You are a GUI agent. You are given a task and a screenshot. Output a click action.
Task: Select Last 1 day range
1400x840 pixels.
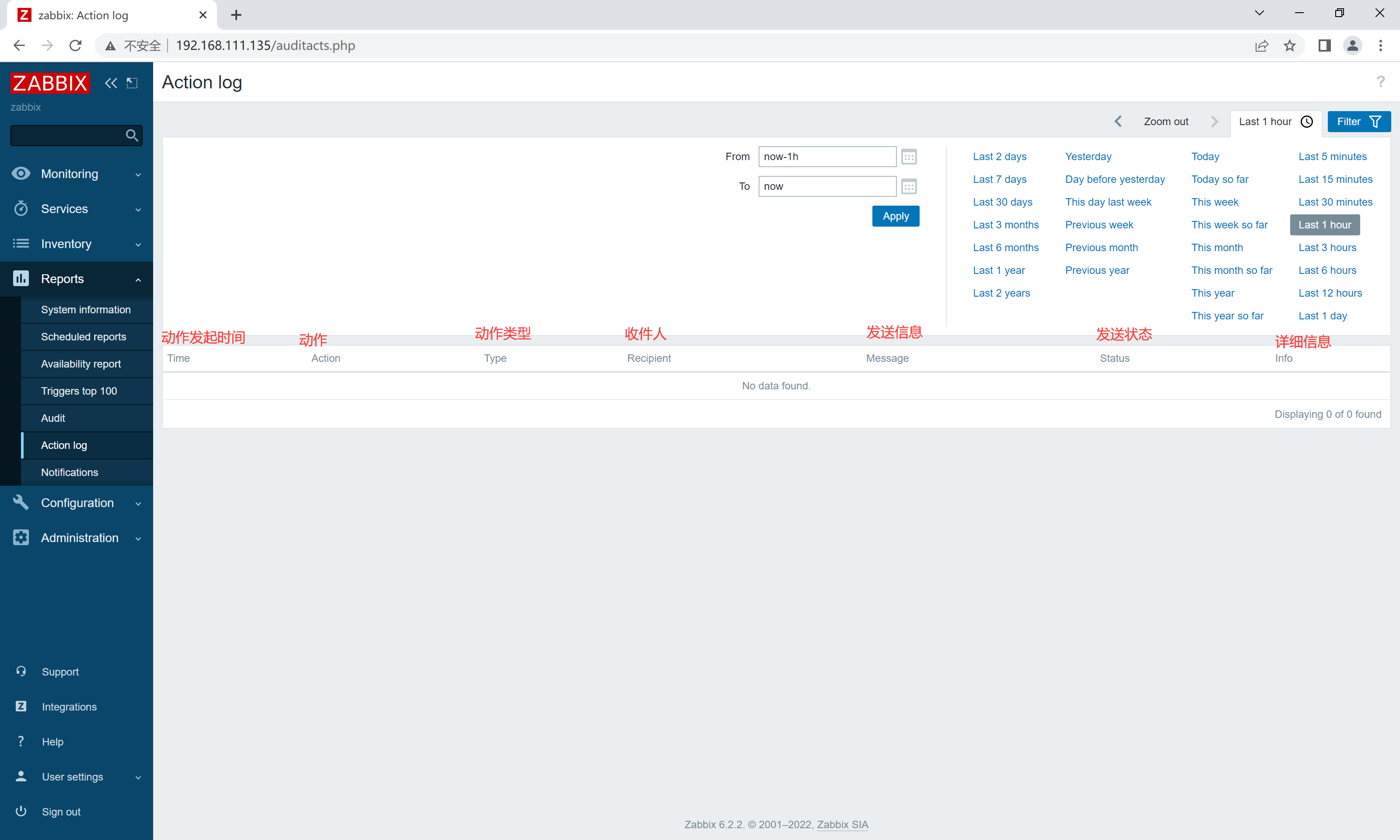click(1323, 316)
